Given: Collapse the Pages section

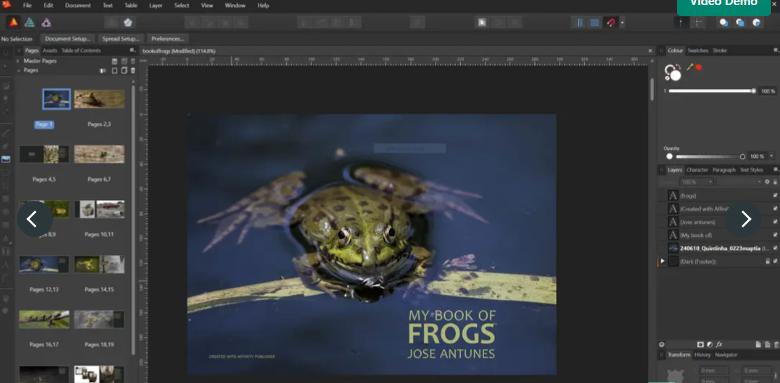Looking at the screenshot, I should (x=18, y=71).
